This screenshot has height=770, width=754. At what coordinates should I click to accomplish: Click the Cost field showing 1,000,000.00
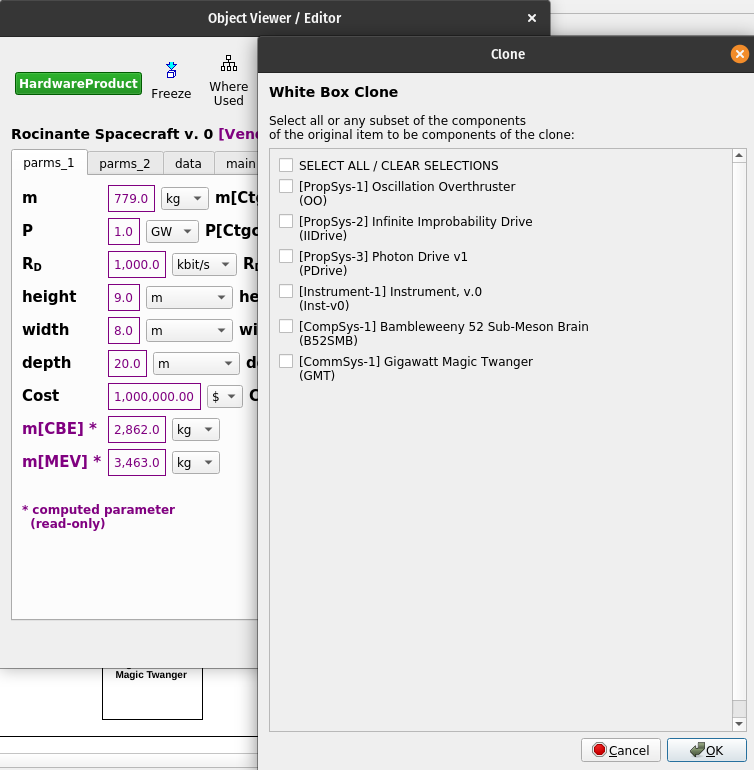pos(154,396)
